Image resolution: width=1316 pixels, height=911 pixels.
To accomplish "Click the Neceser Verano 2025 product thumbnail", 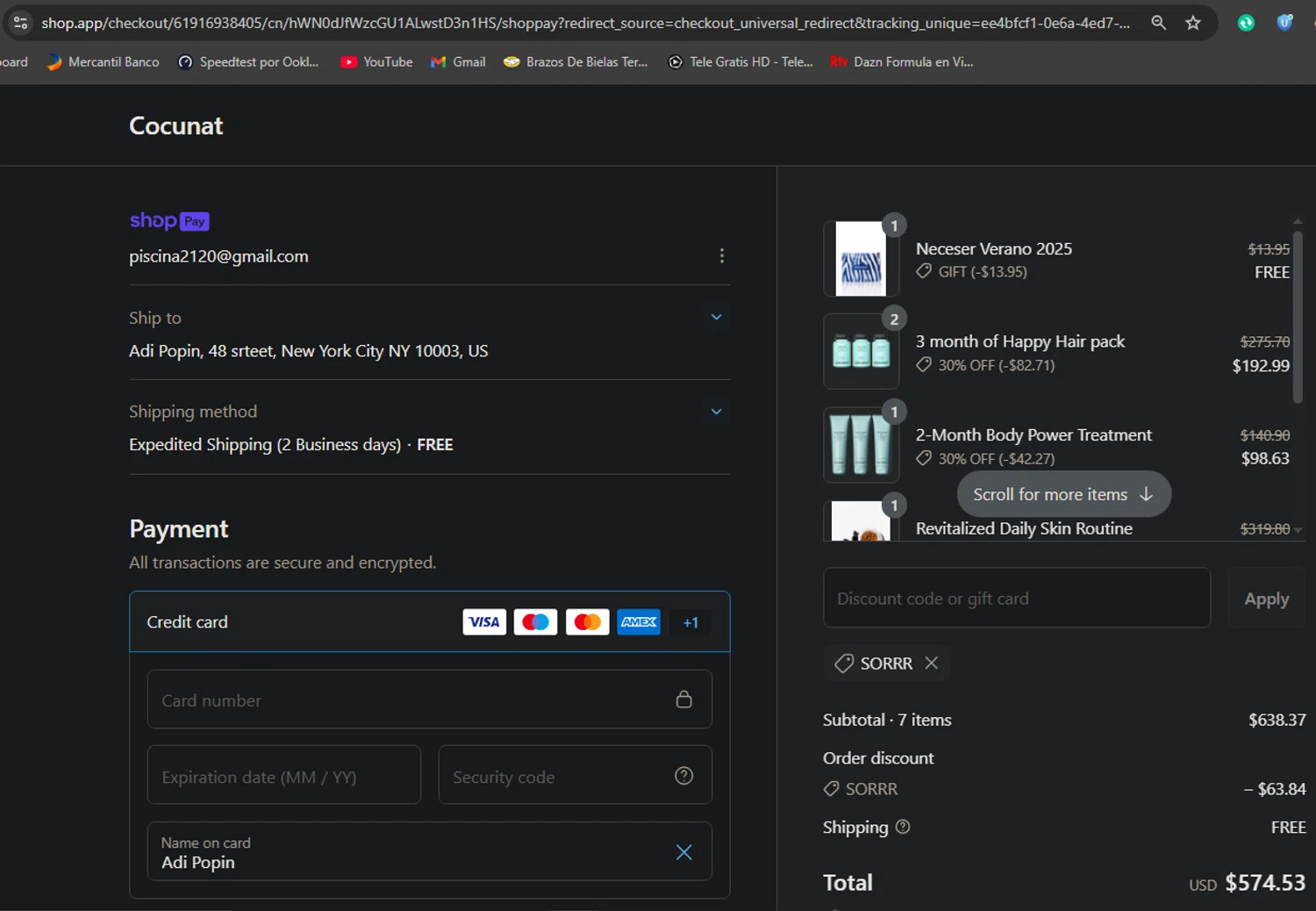I will 861,259.
